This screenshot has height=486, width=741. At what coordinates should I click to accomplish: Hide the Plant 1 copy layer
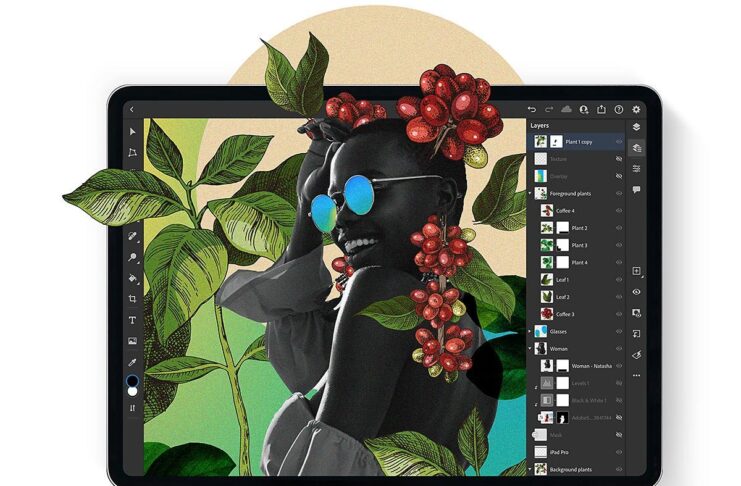[619, 142]
